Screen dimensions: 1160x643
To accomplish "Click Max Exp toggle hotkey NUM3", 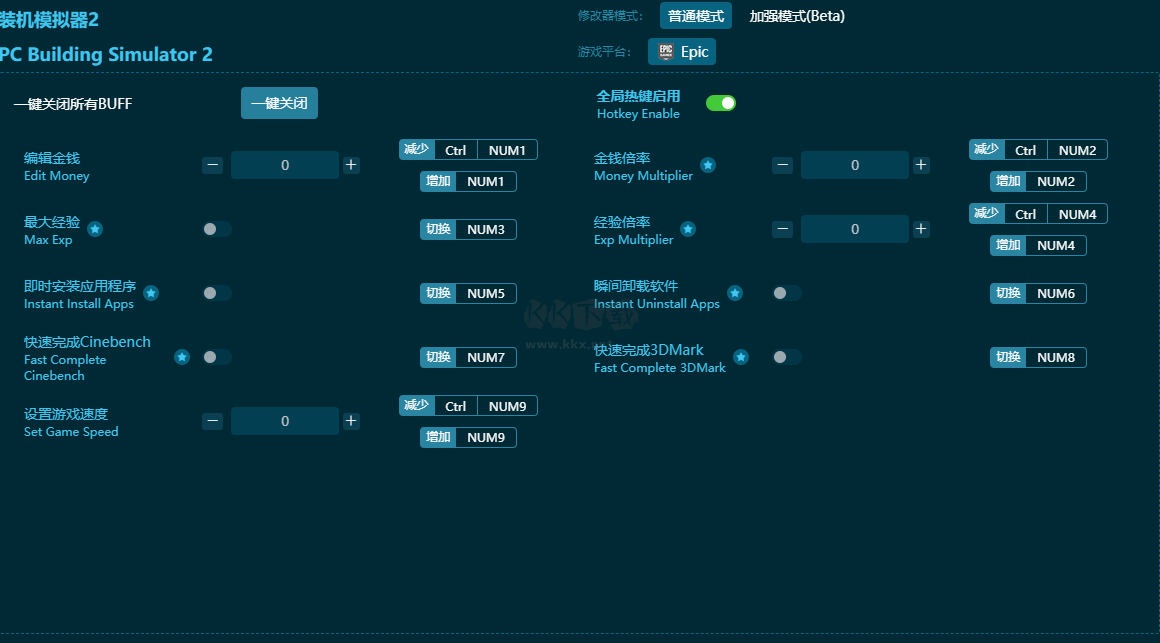I will (x=468, y=229).
